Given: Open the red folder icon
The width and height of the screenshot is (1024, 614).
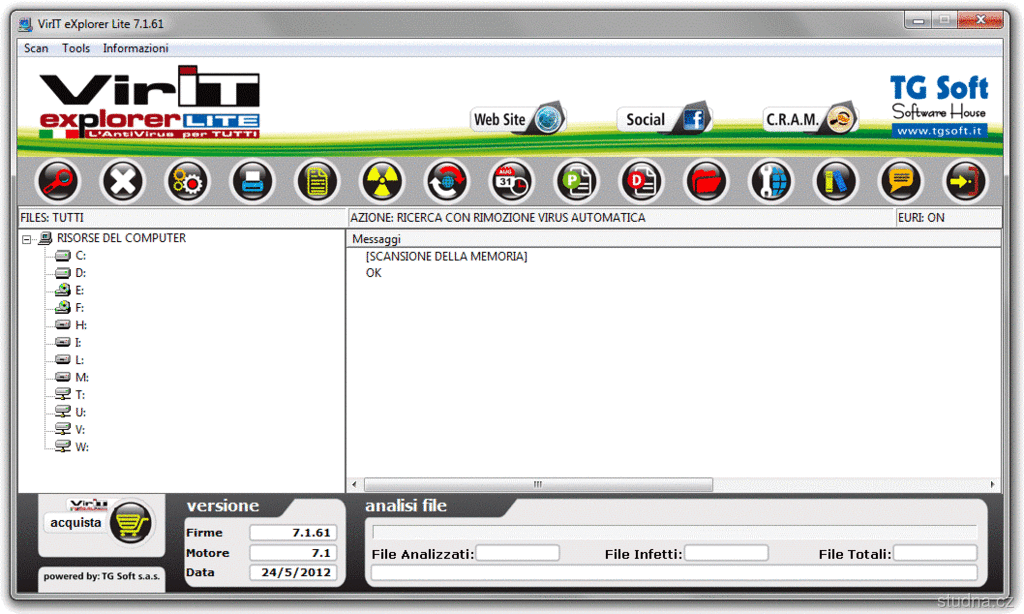Looking at the screenshot, I should coord(706,182).
